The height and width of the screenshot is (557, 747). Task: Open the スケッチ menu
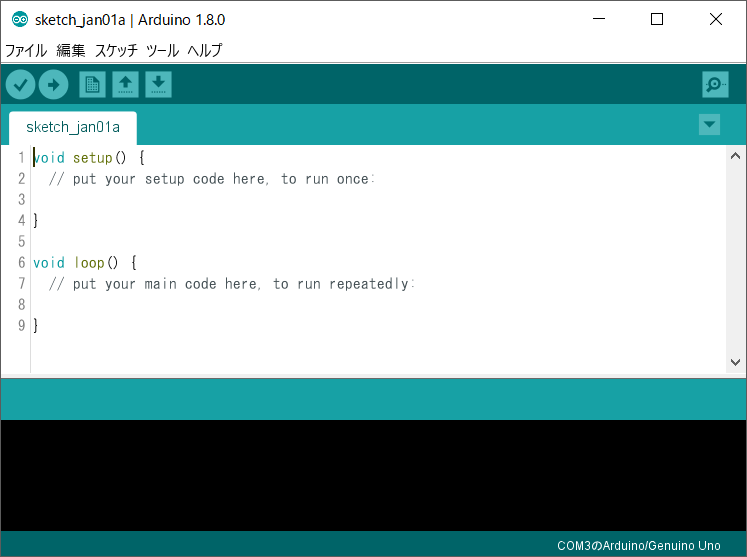tap(116, 50)
